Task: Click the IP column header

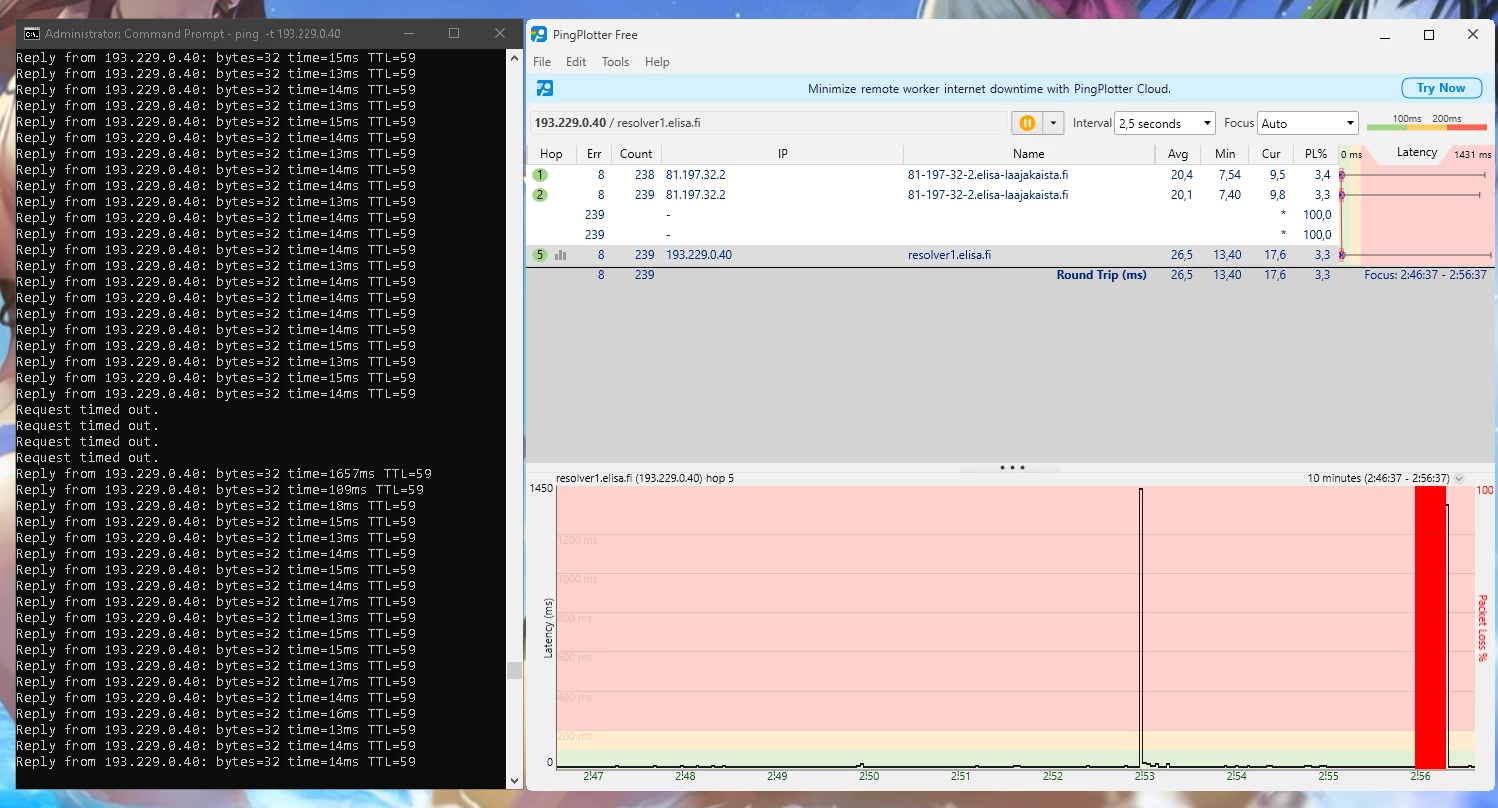Action: [783, 154]
